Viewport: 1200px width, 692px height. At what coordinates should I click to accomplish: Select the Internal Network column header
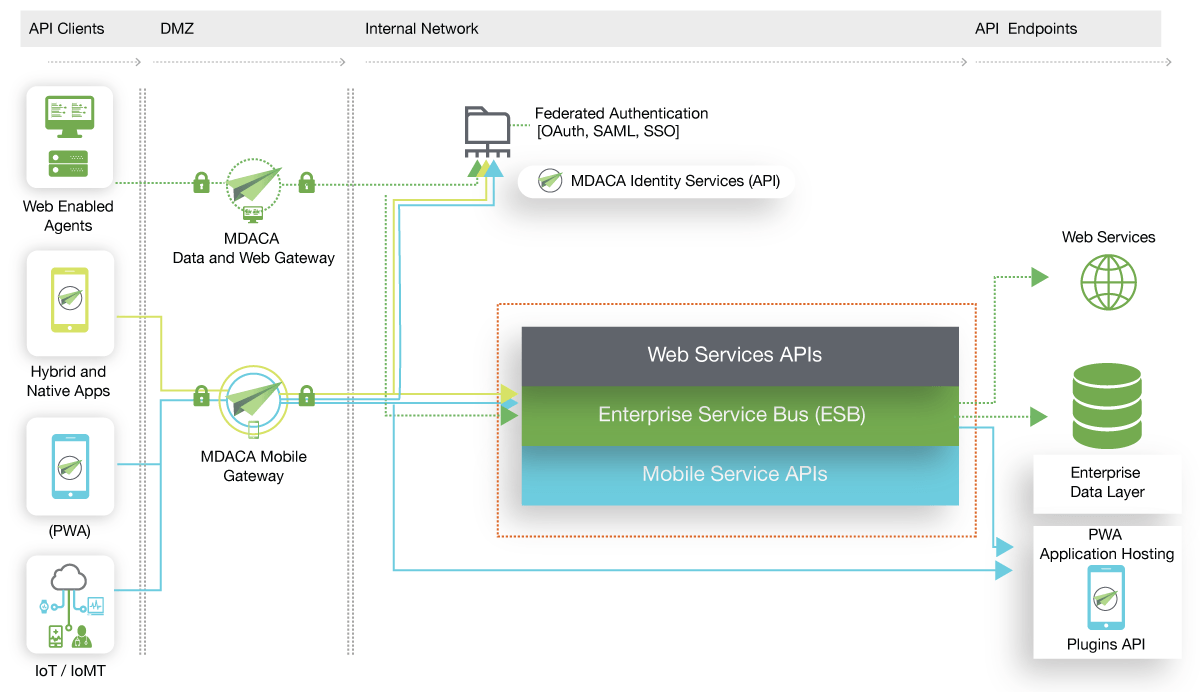pyautogui.click(x=422, y=28)
